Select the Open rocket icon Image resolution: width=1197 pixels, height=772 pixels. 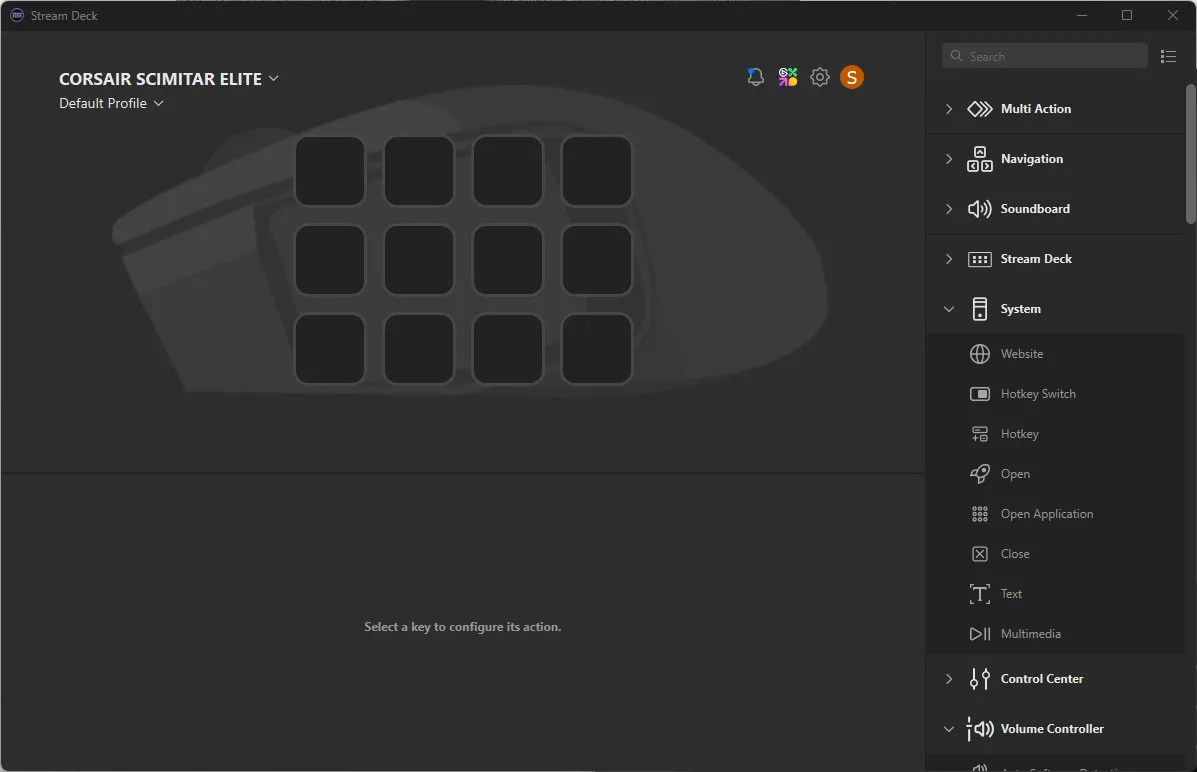(979, 474)
